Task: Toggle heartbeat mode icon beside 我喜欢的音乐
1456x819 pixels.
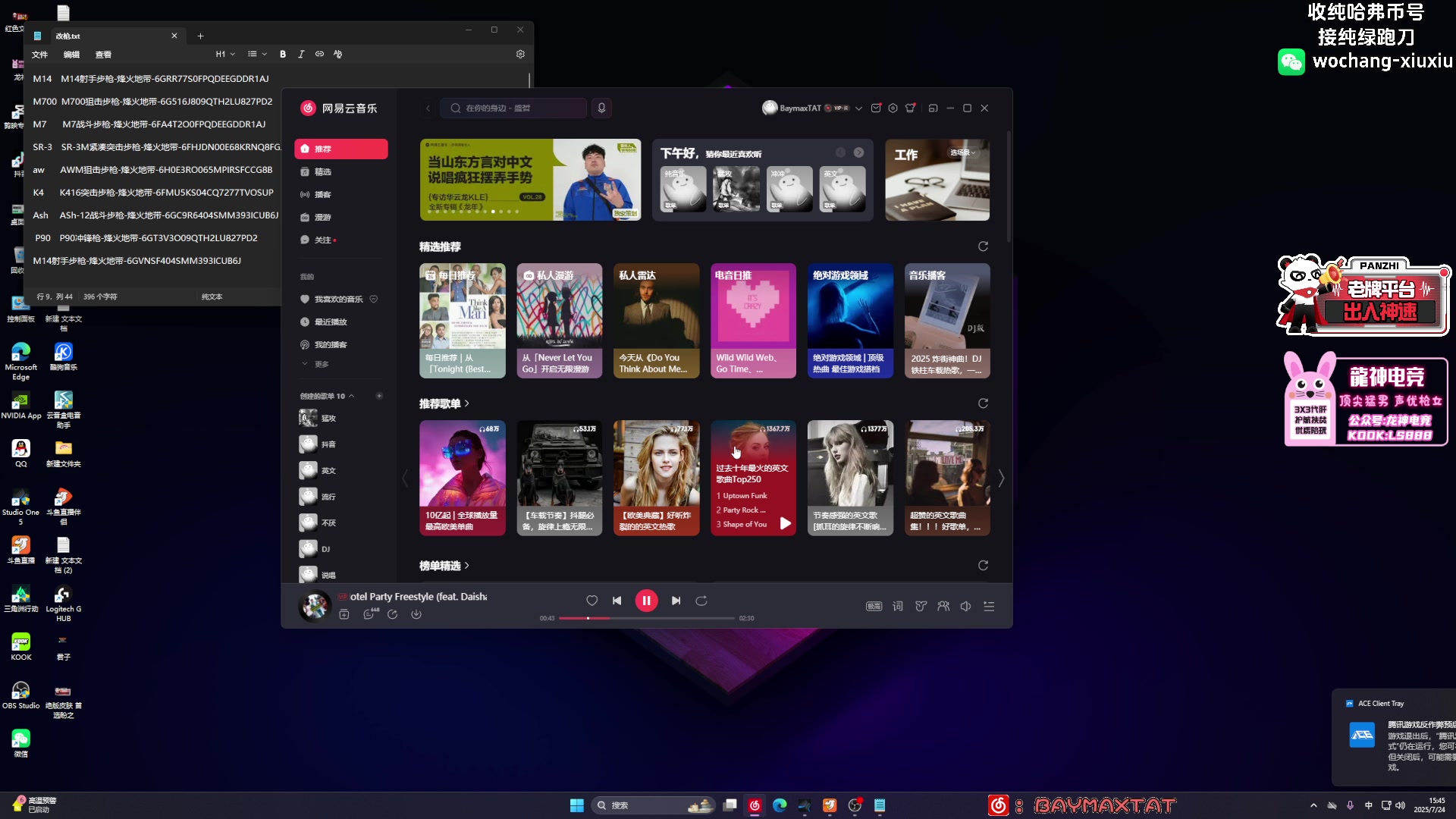Action: (374, 300)
